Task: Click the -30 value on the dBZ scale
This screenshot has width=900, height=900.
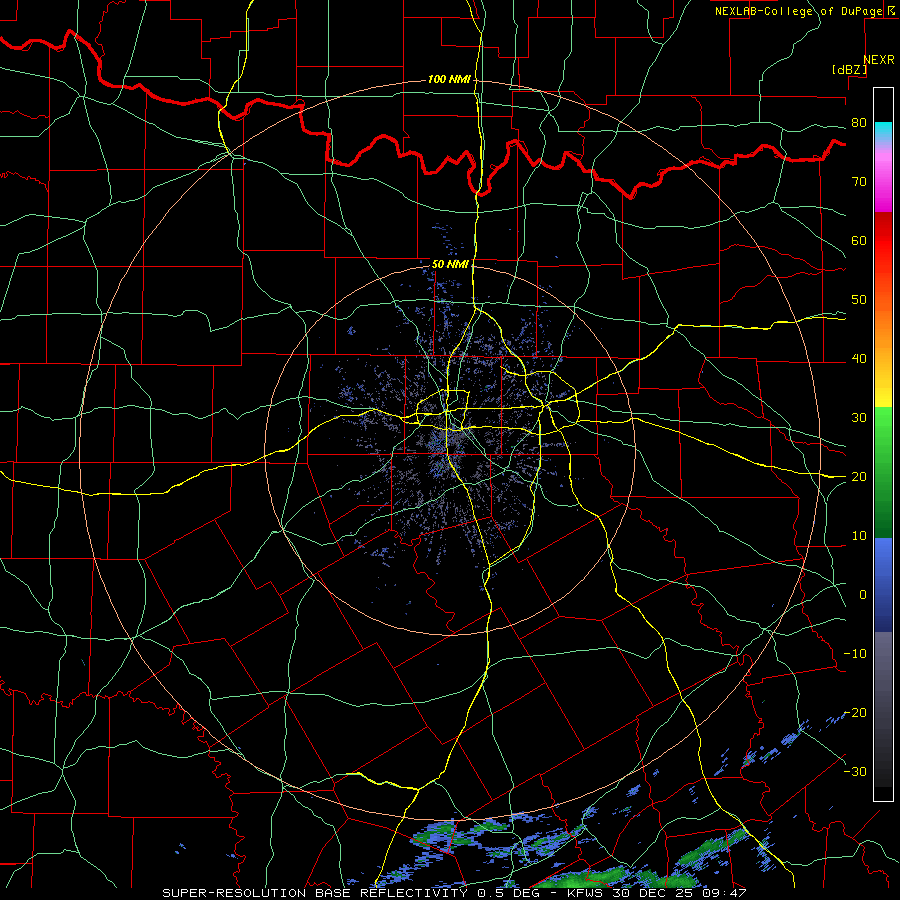Action: pos(855,771)
